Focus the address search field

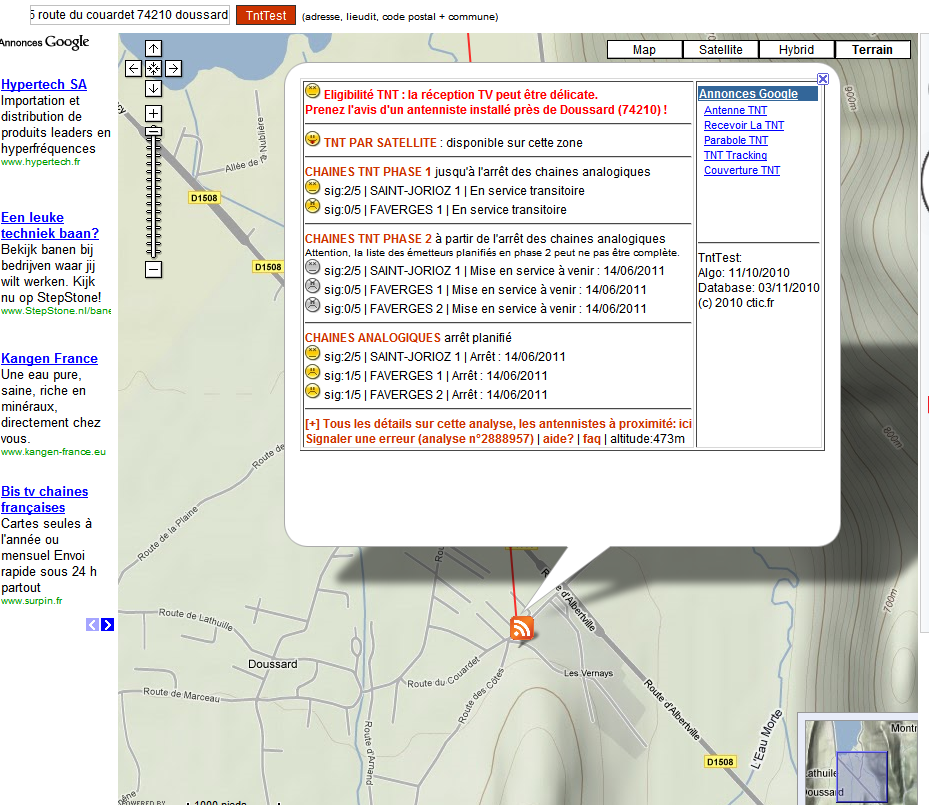point(129,15)
